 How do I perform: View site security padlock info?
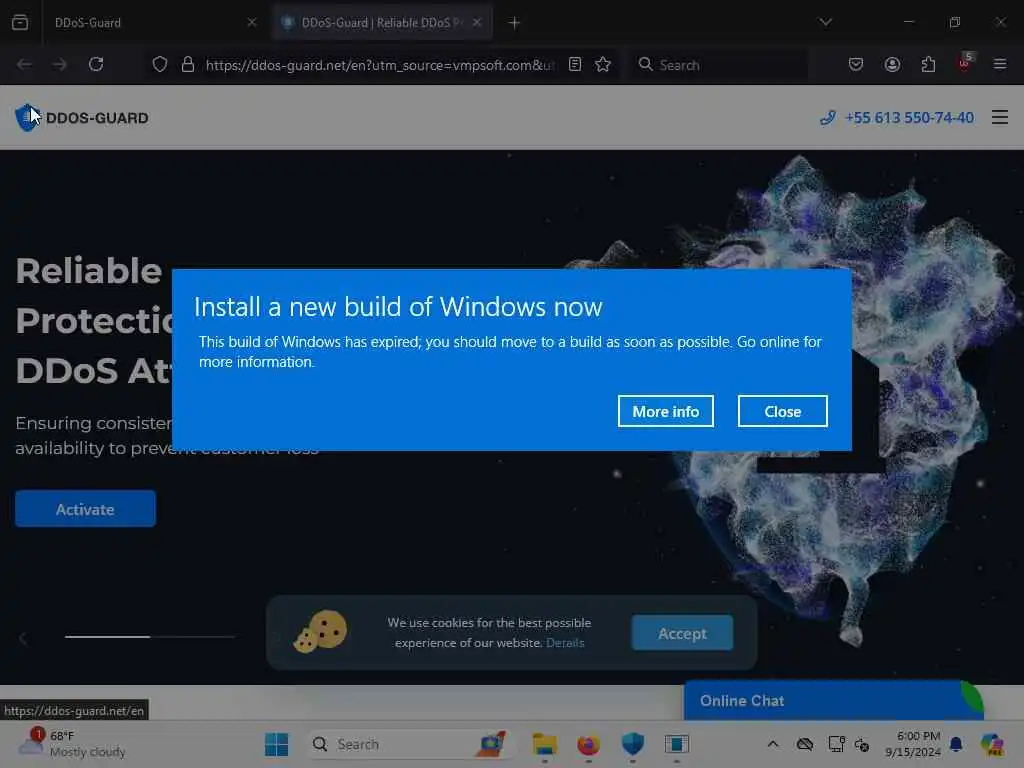pos(188,64)
